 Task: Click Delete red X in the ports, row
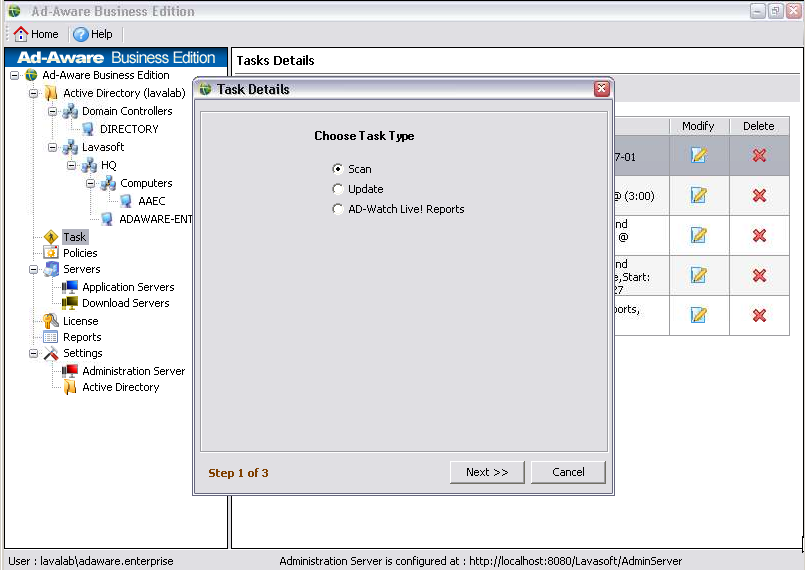click(x=759, y=315)
